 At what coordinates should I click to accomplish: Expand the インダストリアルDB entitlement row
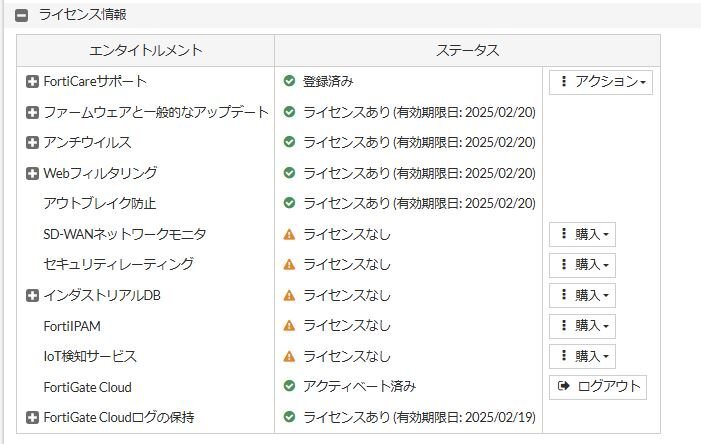[x=32, y=295]
